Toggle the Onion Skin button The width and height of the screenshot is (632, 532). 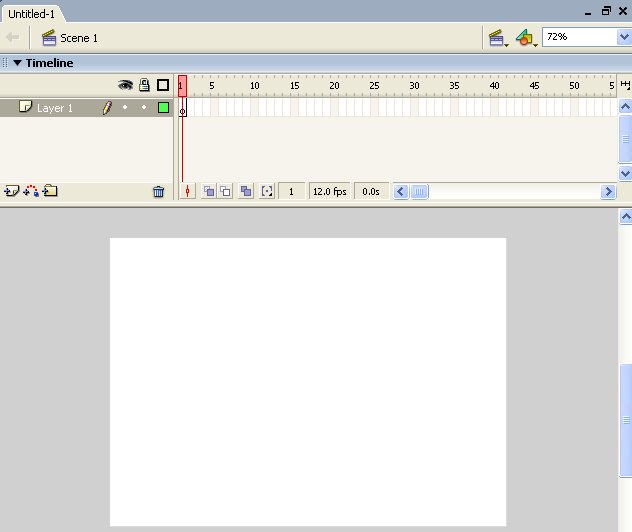[x=209, y=191]
